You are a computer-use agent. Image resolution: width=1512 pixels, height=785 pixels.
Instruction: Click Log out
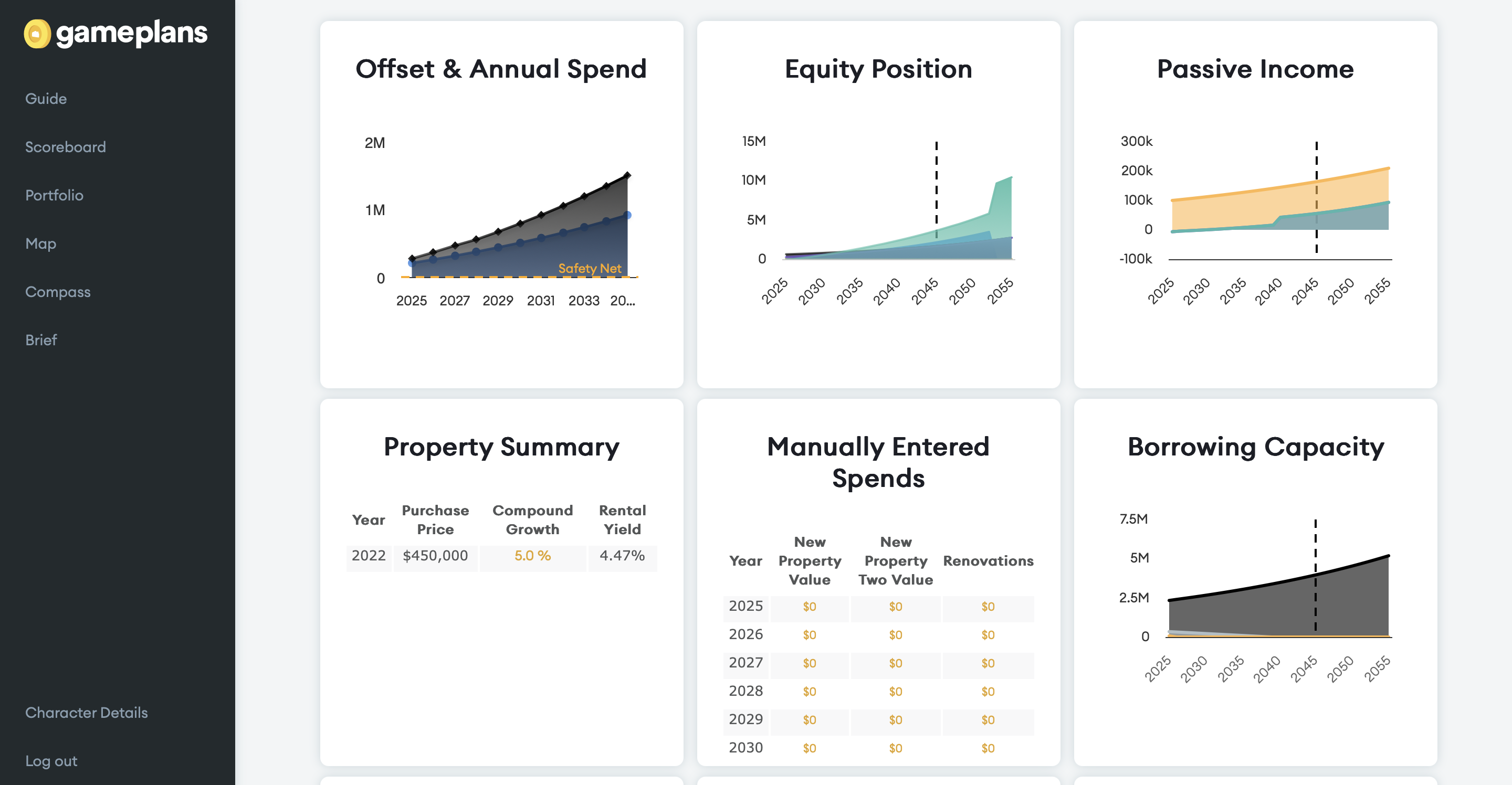pos(51,761)
